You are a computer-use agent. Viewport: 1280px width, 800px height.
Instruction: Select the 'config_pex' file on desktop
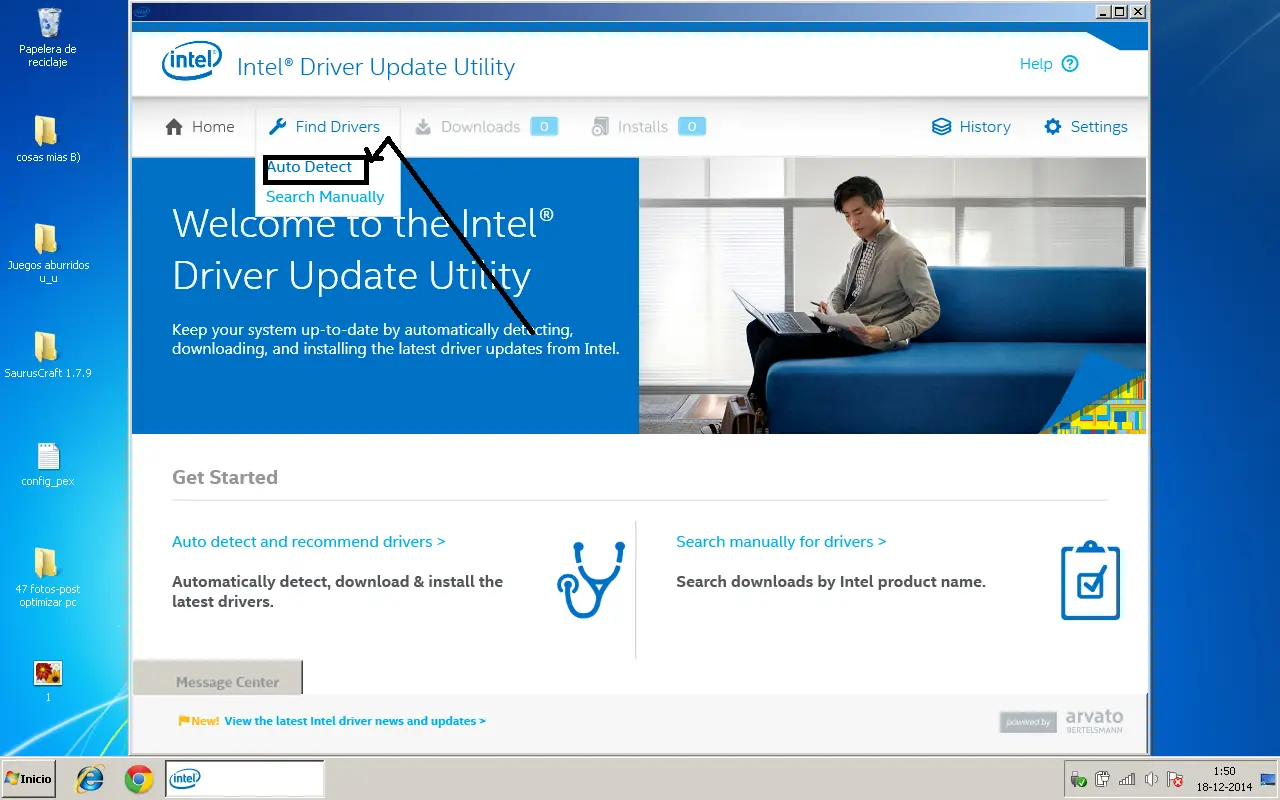[x=48, y=464]
